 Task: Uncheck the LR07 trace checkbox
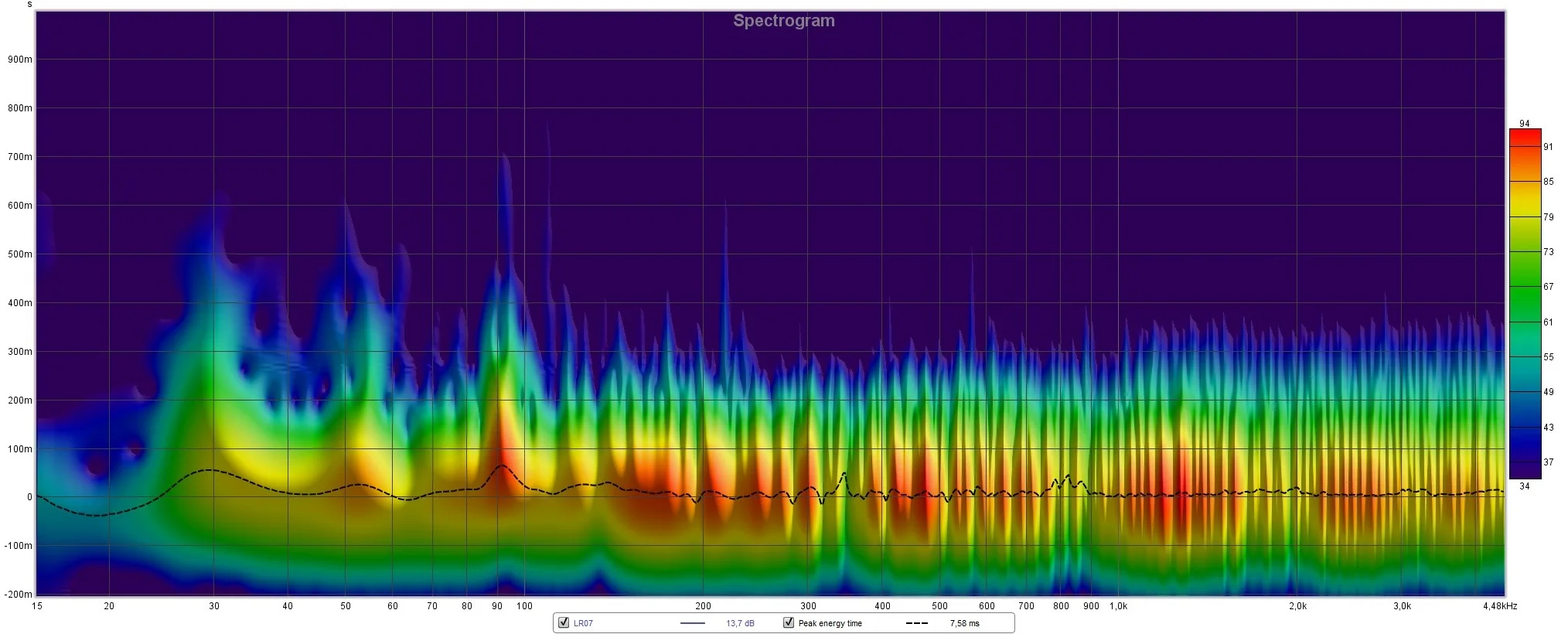click(x=564, y=622)
